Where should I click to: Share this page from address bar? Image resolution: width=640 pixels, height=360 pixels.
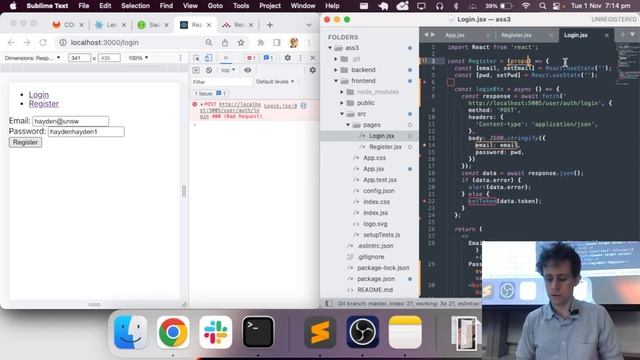tap(225, 42)
